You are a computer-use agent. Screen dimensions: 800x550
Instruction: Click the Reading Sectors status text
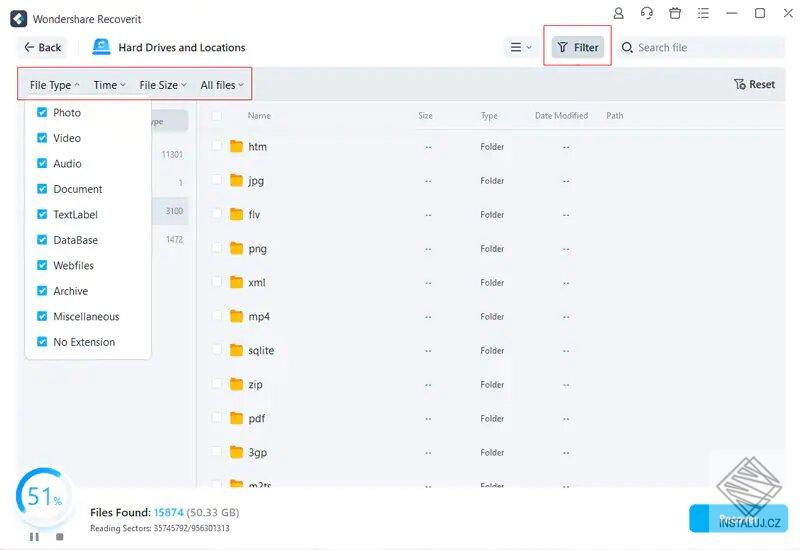click(160, 528)
